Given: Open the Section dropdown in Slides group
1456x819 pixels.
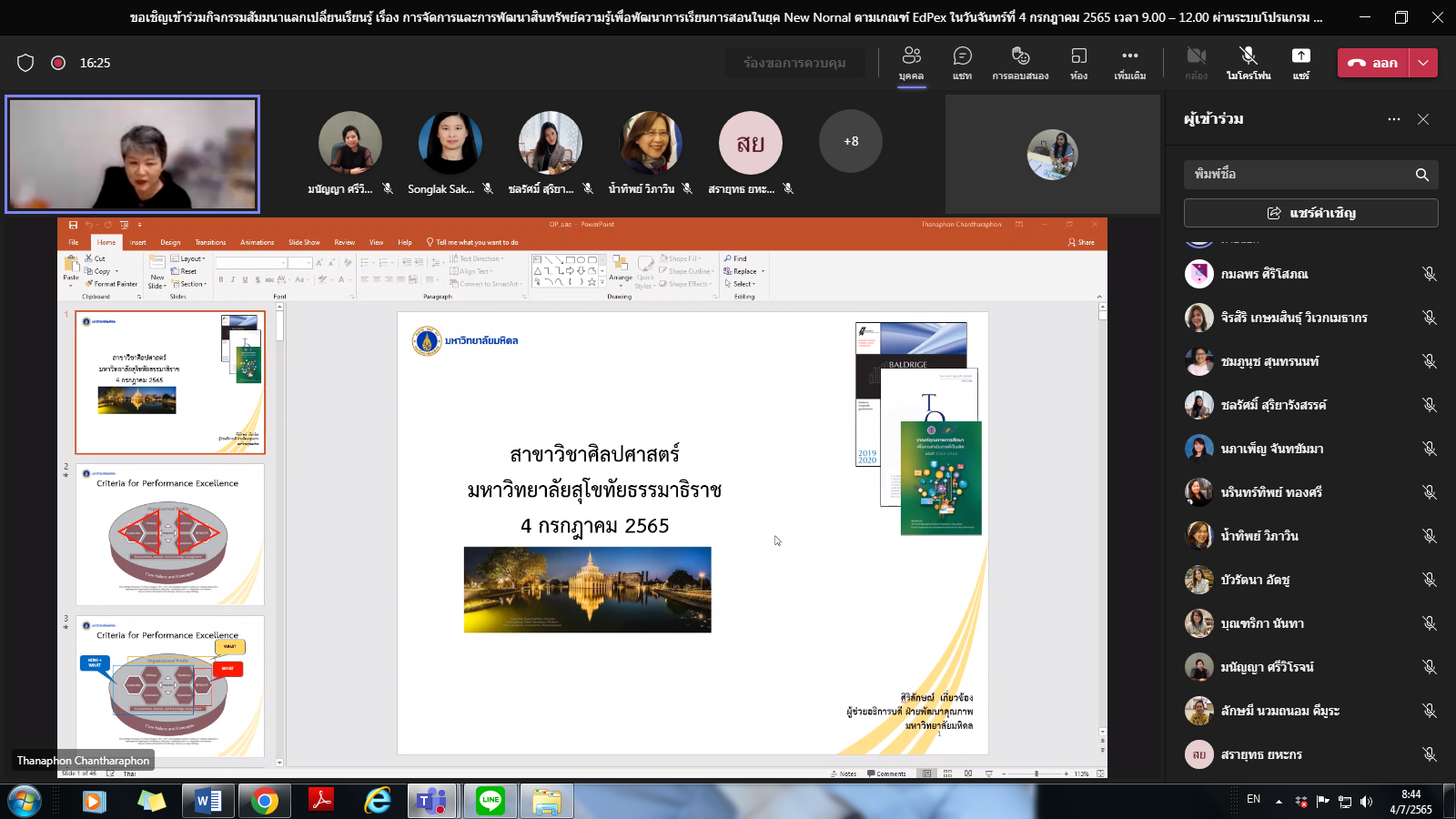Looking at the screenshot, I should tap(189, 284).
